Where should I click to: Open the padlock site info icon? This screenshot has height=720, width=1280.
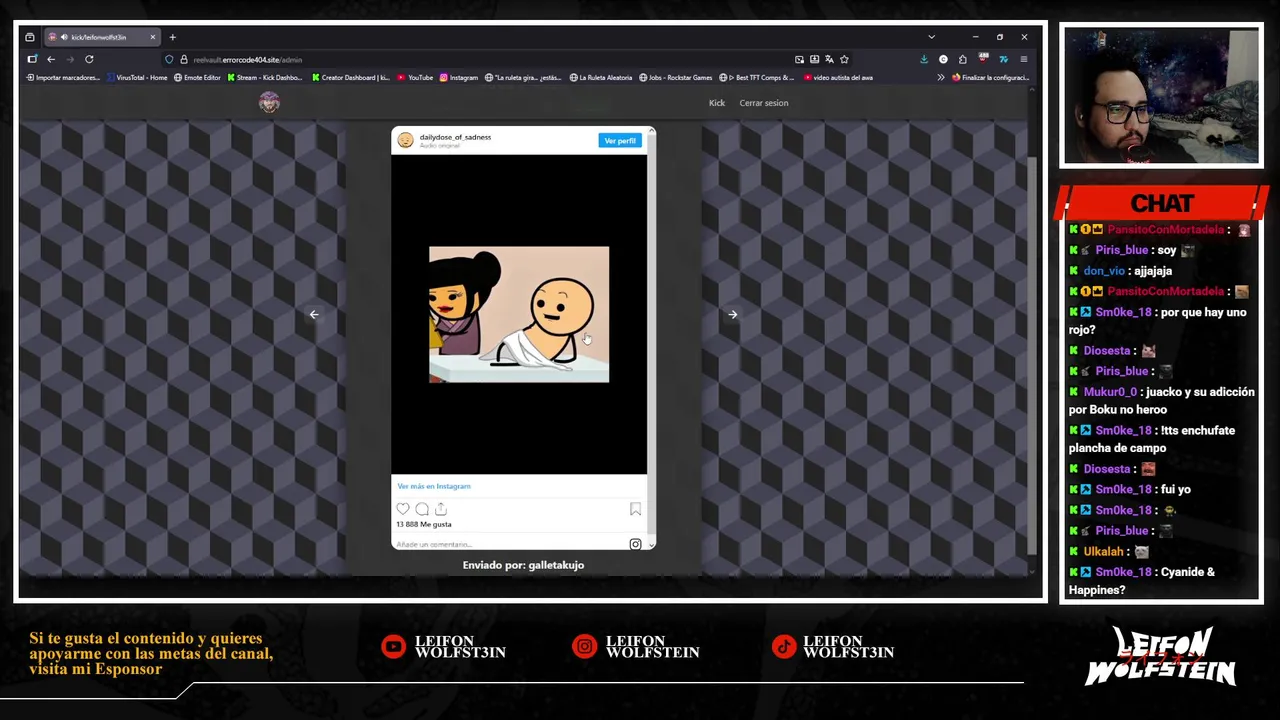coord(184,59)
